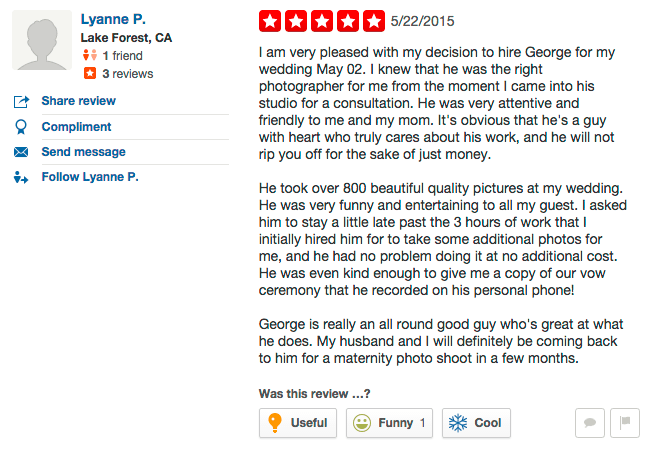Click the Share review arrow icon
Screen dimensions: 650x457
(21, 101)
